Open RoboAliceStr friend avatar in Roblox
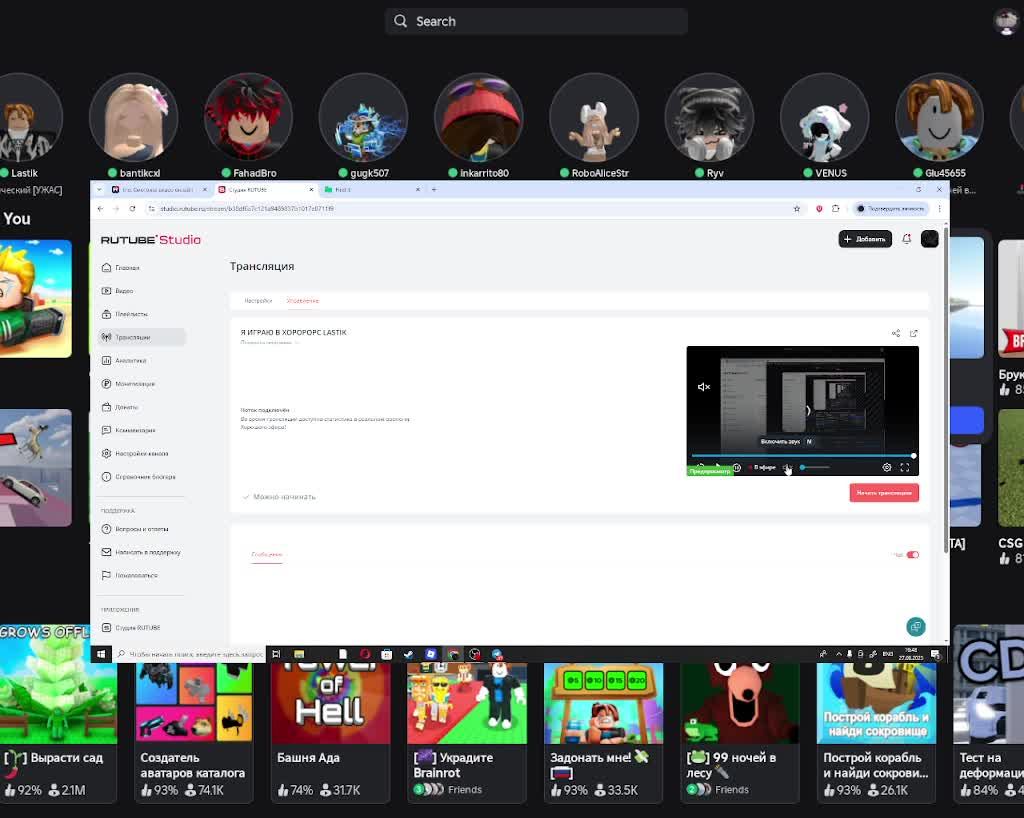 click(x=594, y=118)
